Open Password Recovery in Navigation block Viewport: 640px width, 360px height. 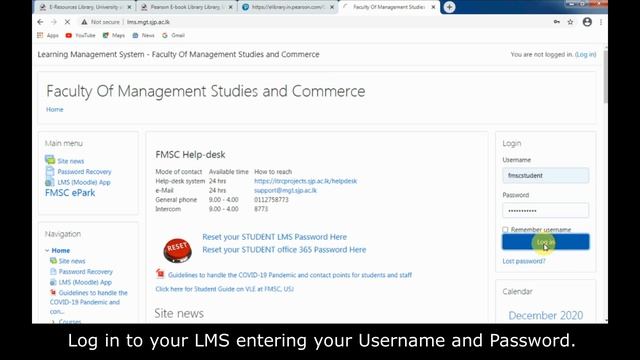tap(85, 271)
